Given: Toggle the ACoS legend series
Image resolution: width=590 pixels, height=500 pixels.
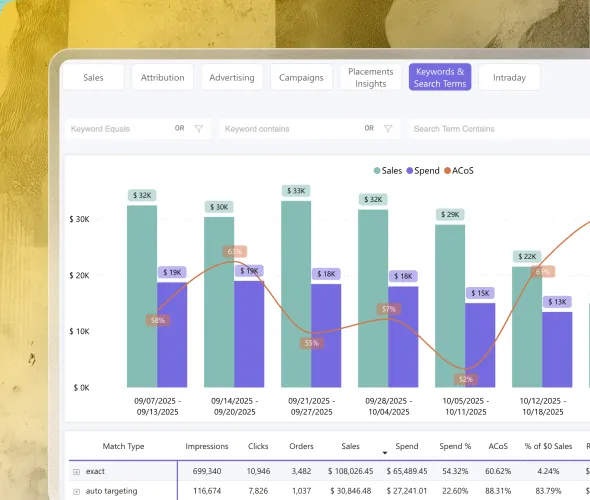Looking at the screenshot, I should tap(459, 171).
